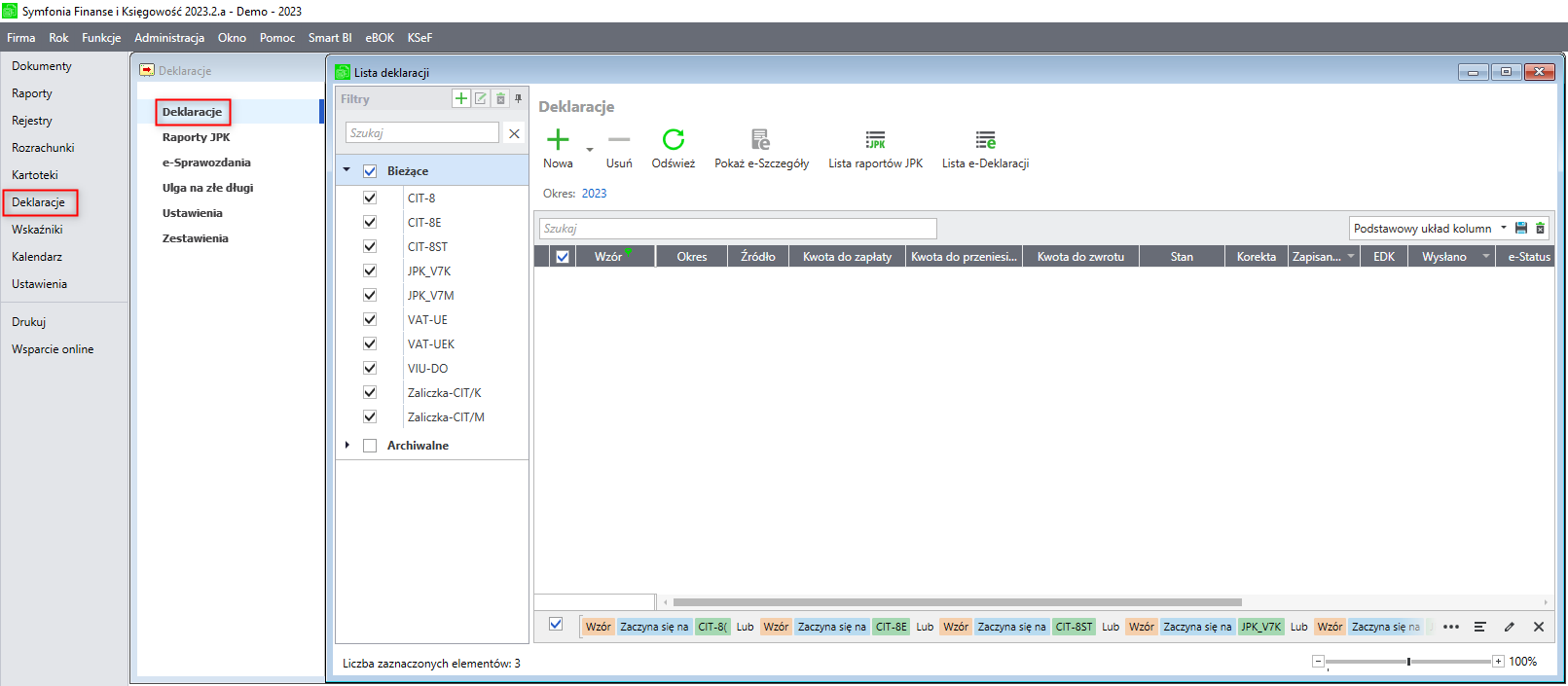Save the current column layout

click(1521, 229)
